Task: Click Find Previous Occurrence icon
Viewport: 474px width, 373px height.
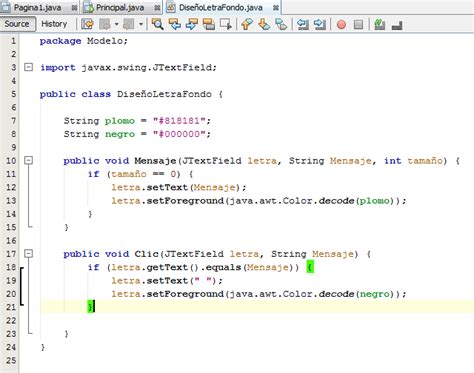Action: pos(175,24)
